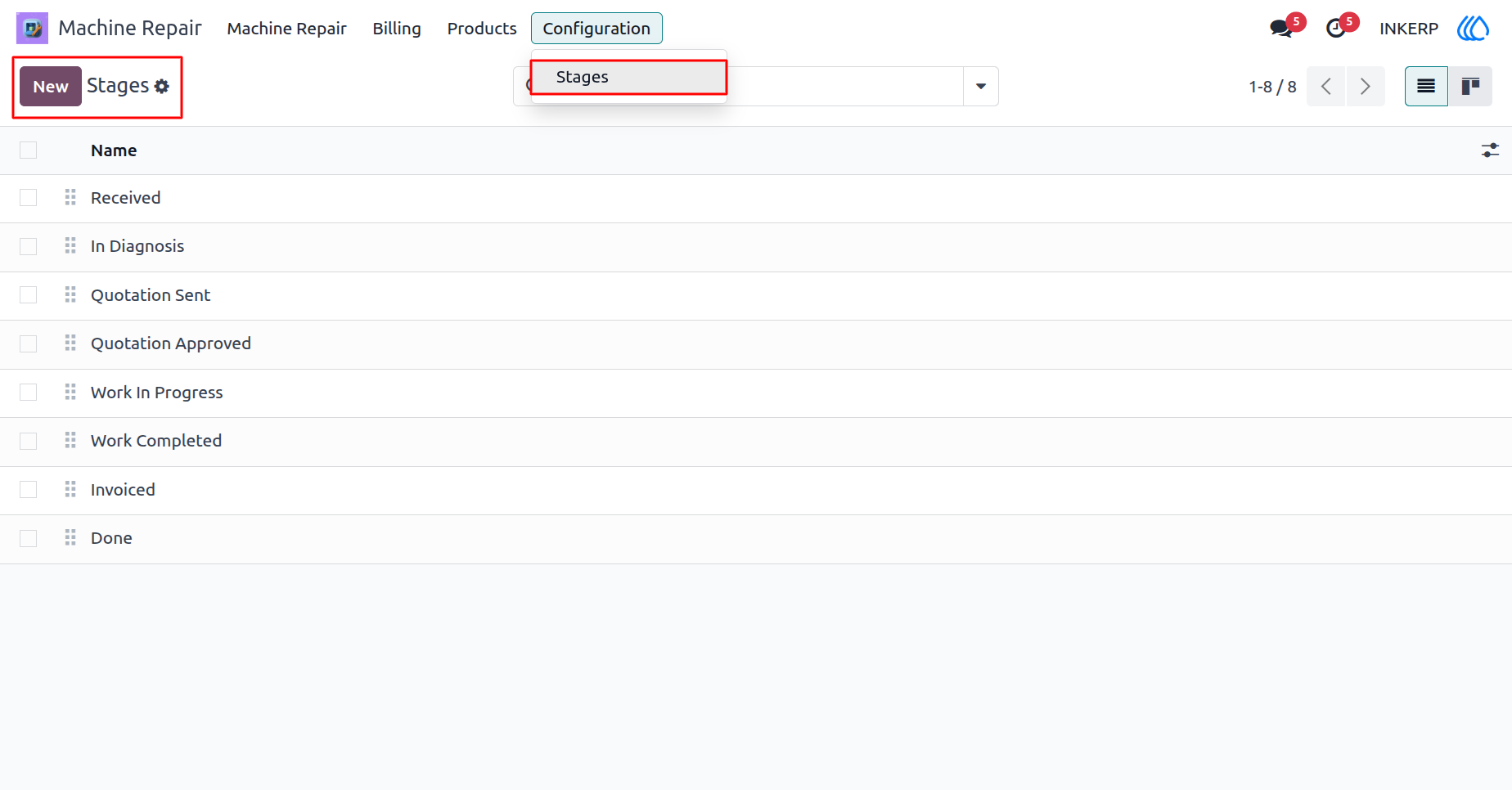Open the Machine Repair menu

pos(287,29)
